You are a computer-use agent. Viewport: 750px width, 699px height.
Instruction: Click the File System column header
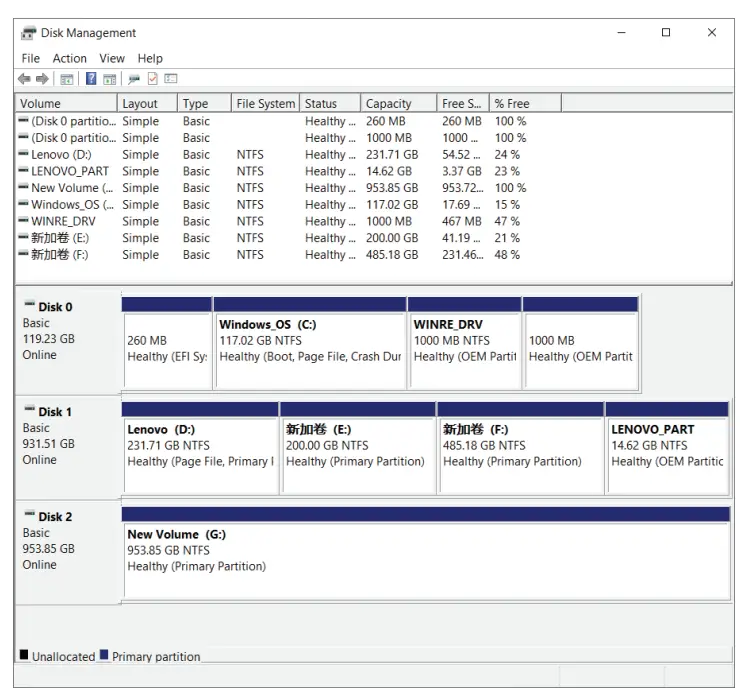(265, 104)
